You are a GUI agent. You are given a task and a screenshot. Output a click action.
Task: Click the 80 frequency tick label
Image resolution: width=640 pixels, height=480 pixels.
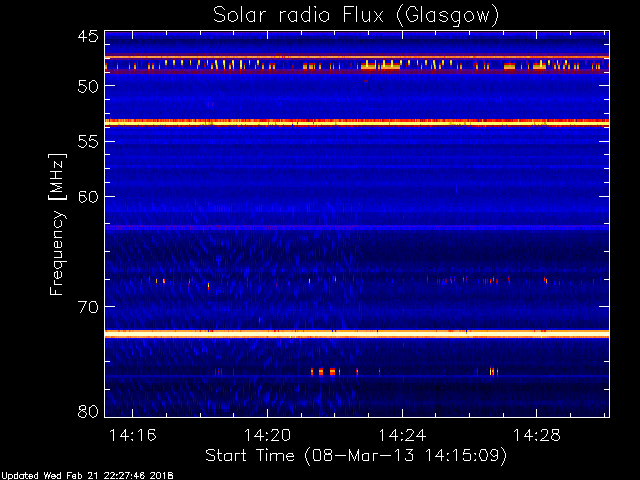tap(88, 411)
